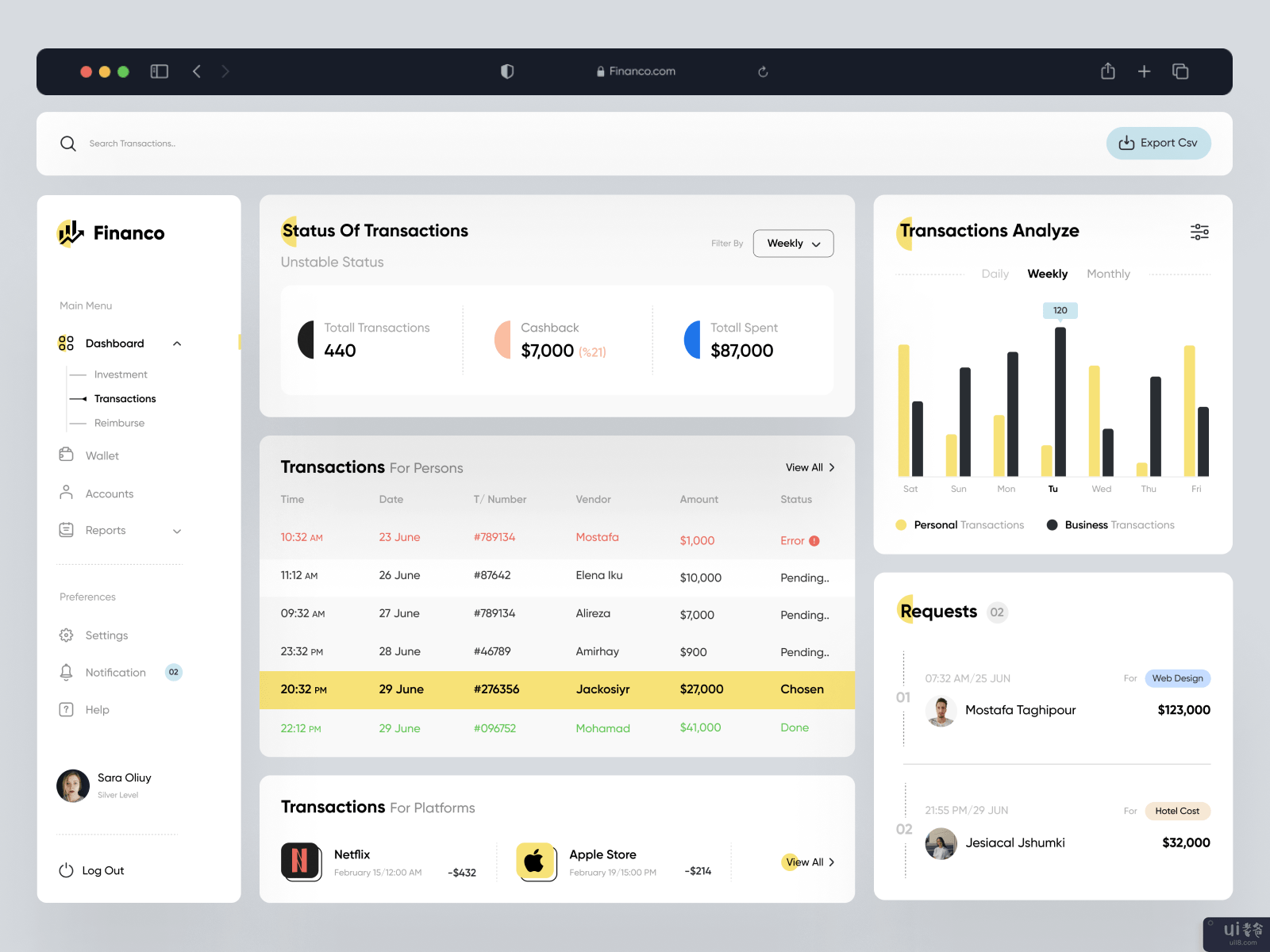This screenshot has width=1270, height=952.
Task: Click the Wallet icon in sidebar
Action: (67, 455)
